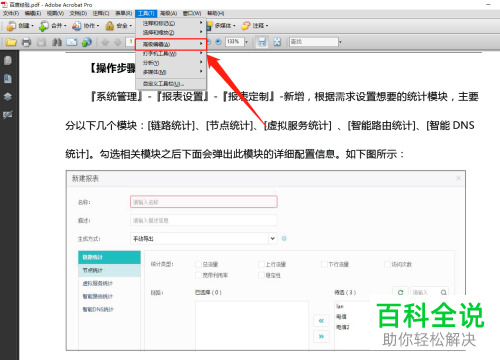Screen dimensions: 500x360
Task: Tick the 访问次数 checkbox
Action: tap(387, 264)
